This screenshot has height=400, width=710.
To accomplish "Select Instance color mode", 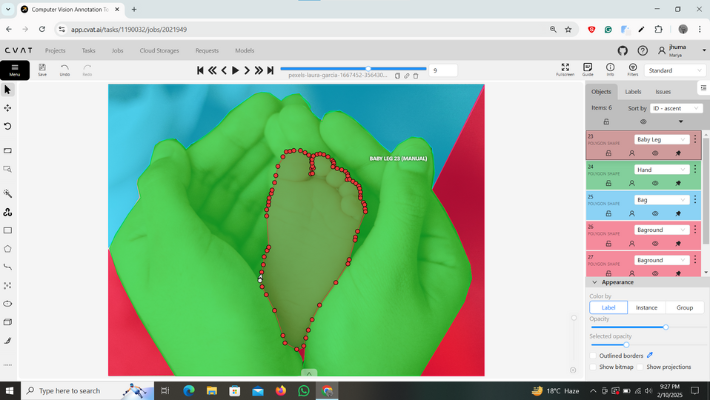I will pos(646,308).
